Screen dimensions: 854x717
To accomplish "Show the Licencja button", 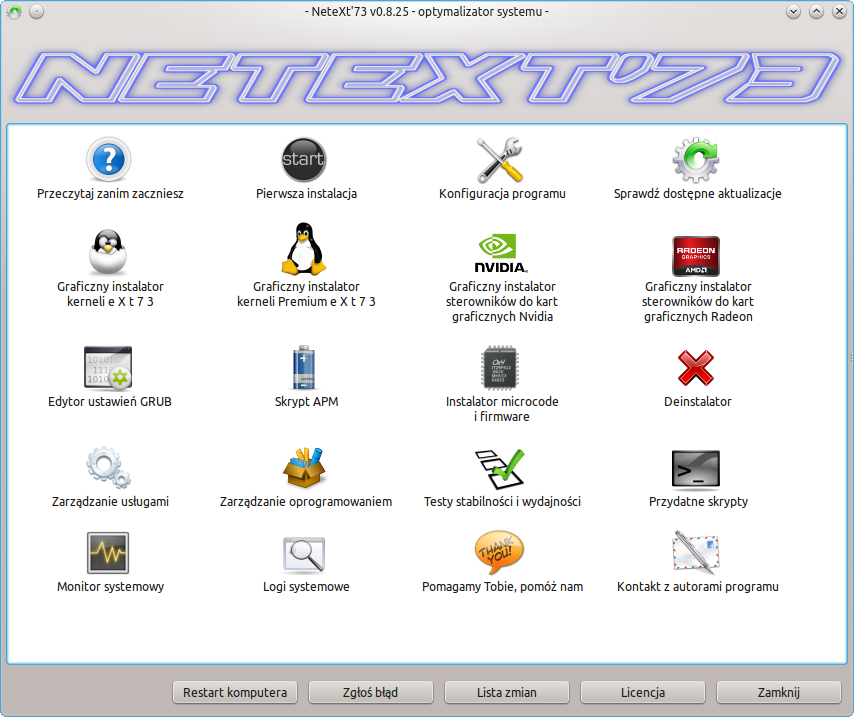I will point(643,692).
